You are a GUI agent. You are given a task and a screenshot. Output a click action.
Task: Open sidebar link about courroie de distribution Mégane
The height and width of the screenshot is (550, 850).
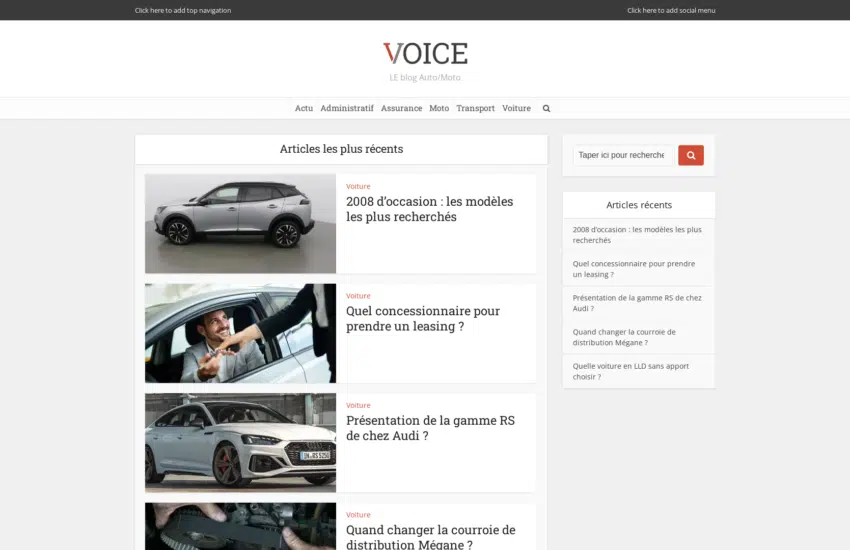pos(624,337)
